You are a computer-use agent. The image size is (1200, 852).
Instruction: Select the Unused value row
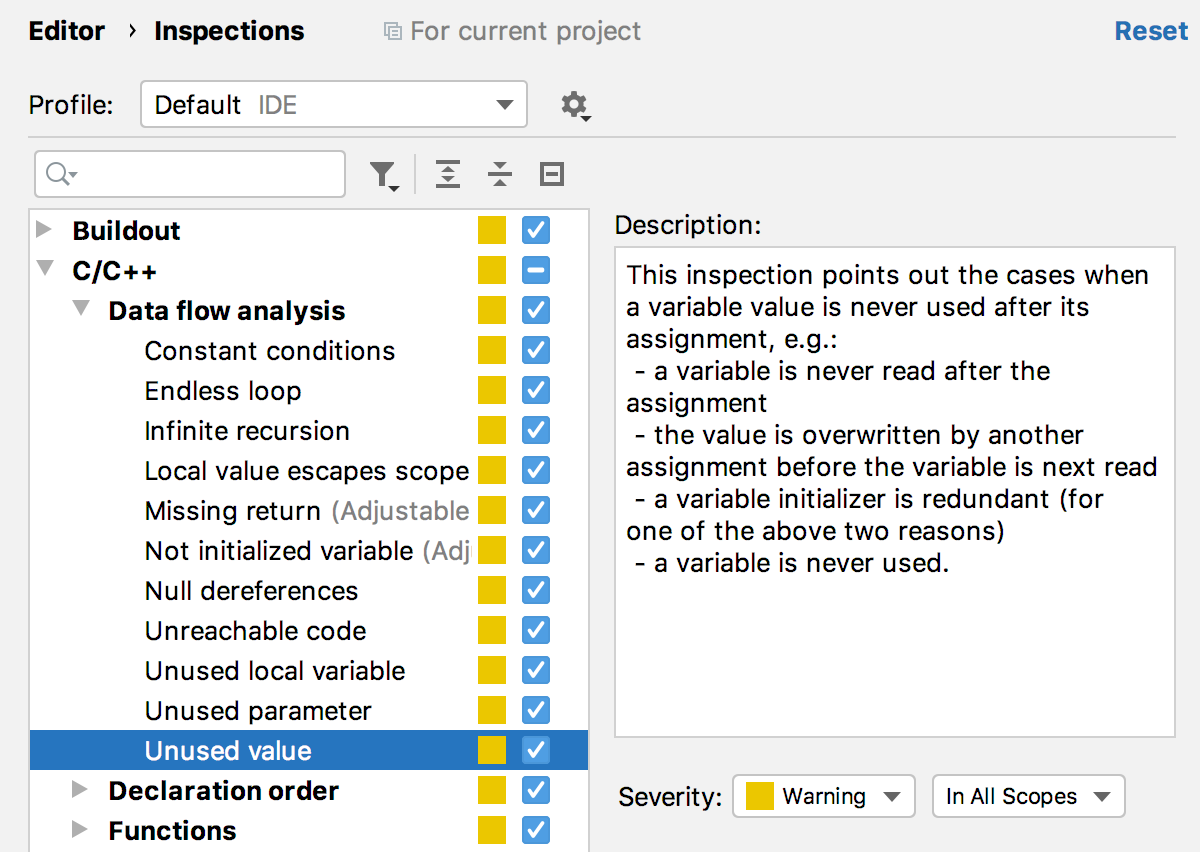coord(309,751)
